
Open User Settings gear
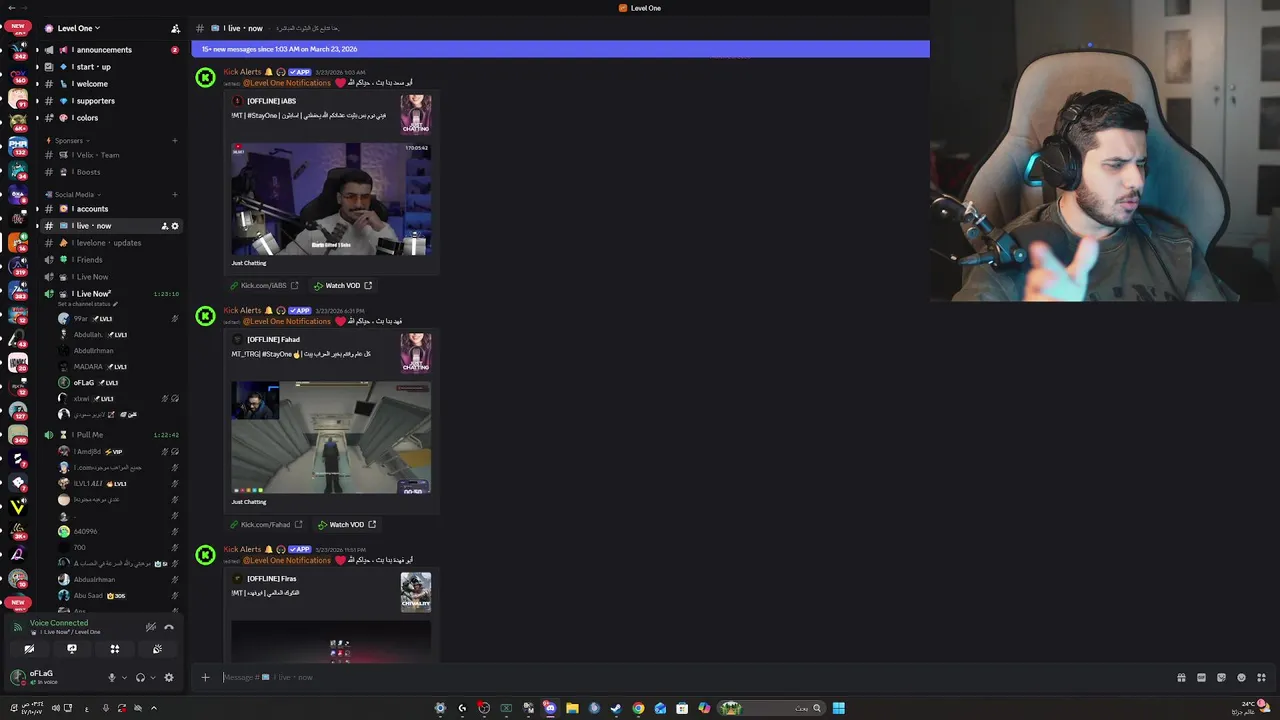click(169, 677)
